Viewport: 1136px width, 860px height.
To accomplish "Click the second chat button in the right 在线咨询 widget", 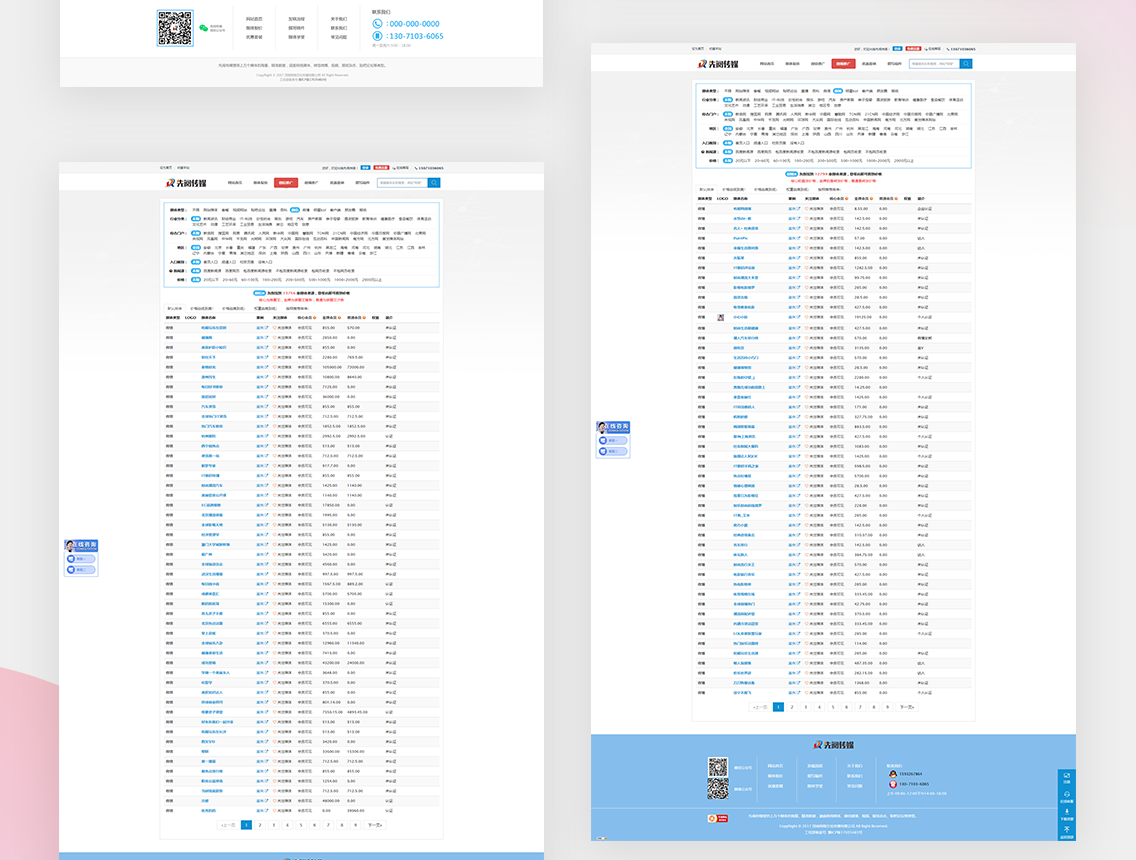I will click(x=612, y=451).
